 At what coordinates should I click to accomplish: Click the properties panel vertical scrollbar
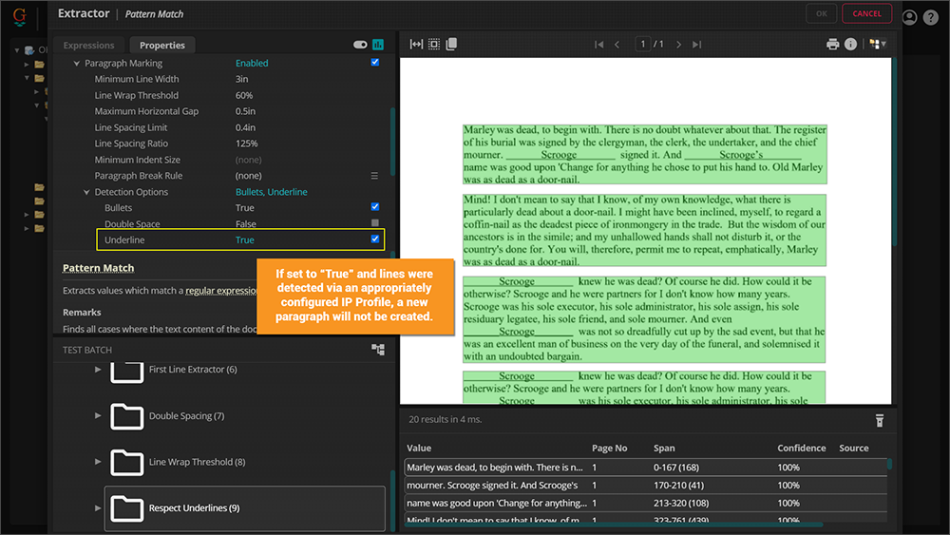393,141
